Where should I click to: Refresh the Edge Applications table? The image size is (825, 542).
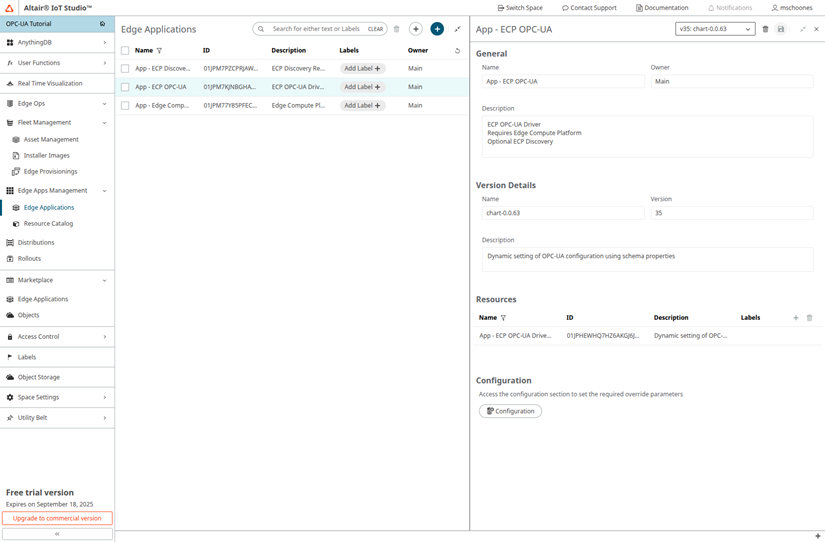click(457, 51)
